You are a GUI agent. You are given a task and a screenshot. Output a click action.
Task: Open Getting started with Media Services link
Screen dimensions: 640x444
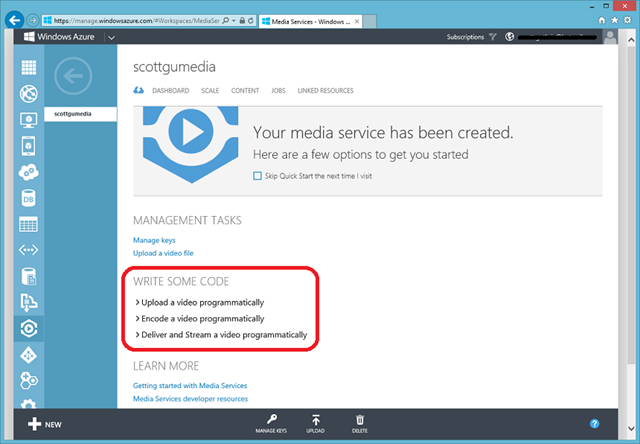[x=190, y=385]
